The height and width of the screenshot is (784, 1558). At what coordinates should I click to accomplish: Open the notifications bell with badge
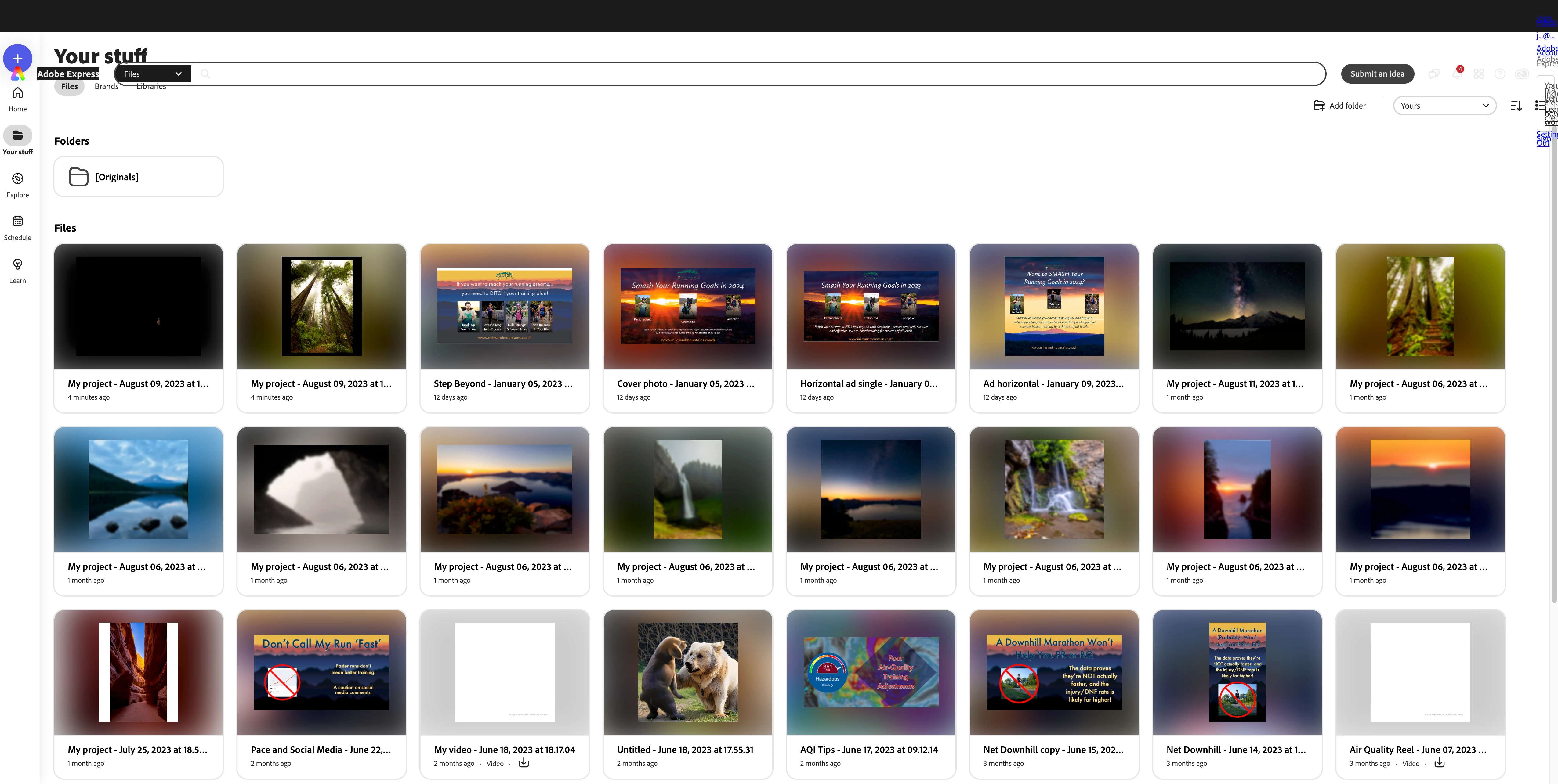click(x=1457, y=74)
